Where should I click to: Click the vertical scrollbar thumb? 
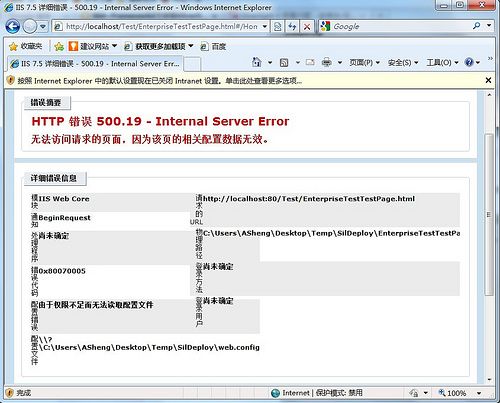point(489,214)
